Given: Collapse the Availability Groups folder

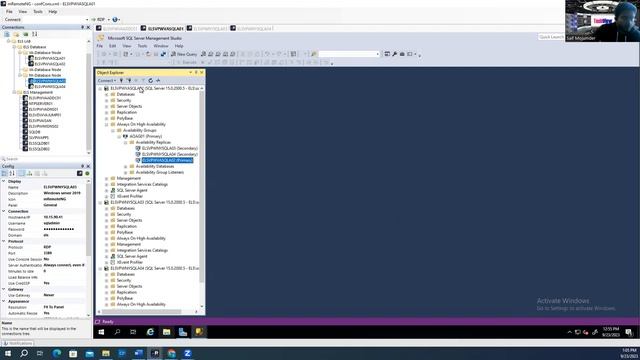Looking at the screenshot, I should click(x=113, y=130).
